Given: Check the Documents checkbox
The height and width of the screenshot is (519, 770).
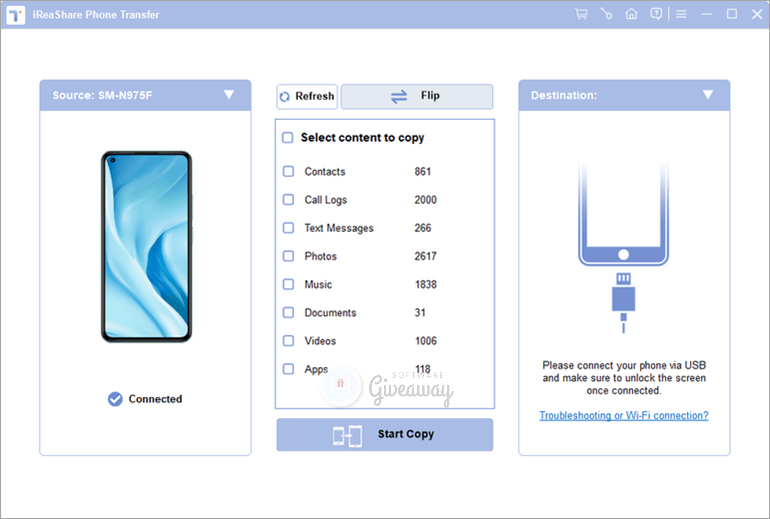Looking at the screenshot, I should pyautogui.click(x=289, y=312).
